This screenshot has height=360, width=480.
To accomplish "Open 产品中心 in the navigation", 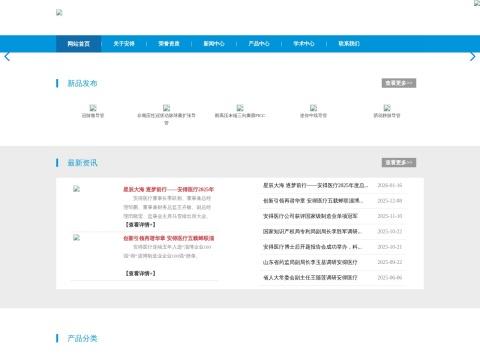I will point(259,44).
